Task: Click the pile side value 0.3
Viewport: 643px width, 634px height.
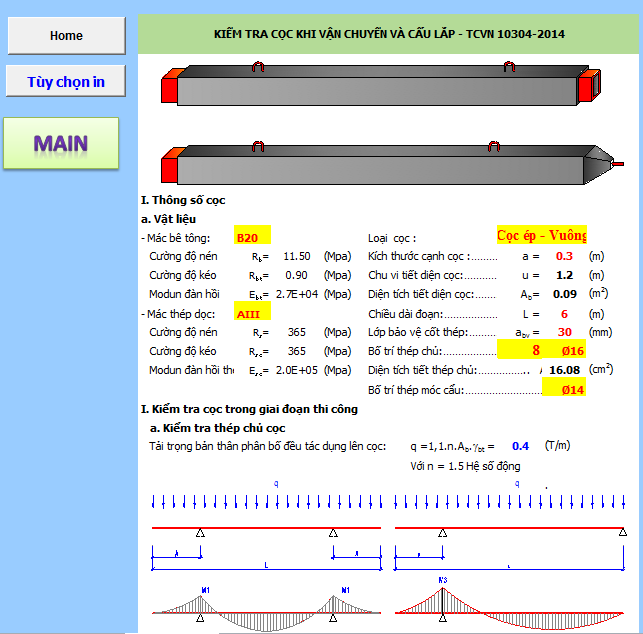Action: pyautogui.click(x=564, y=256)
